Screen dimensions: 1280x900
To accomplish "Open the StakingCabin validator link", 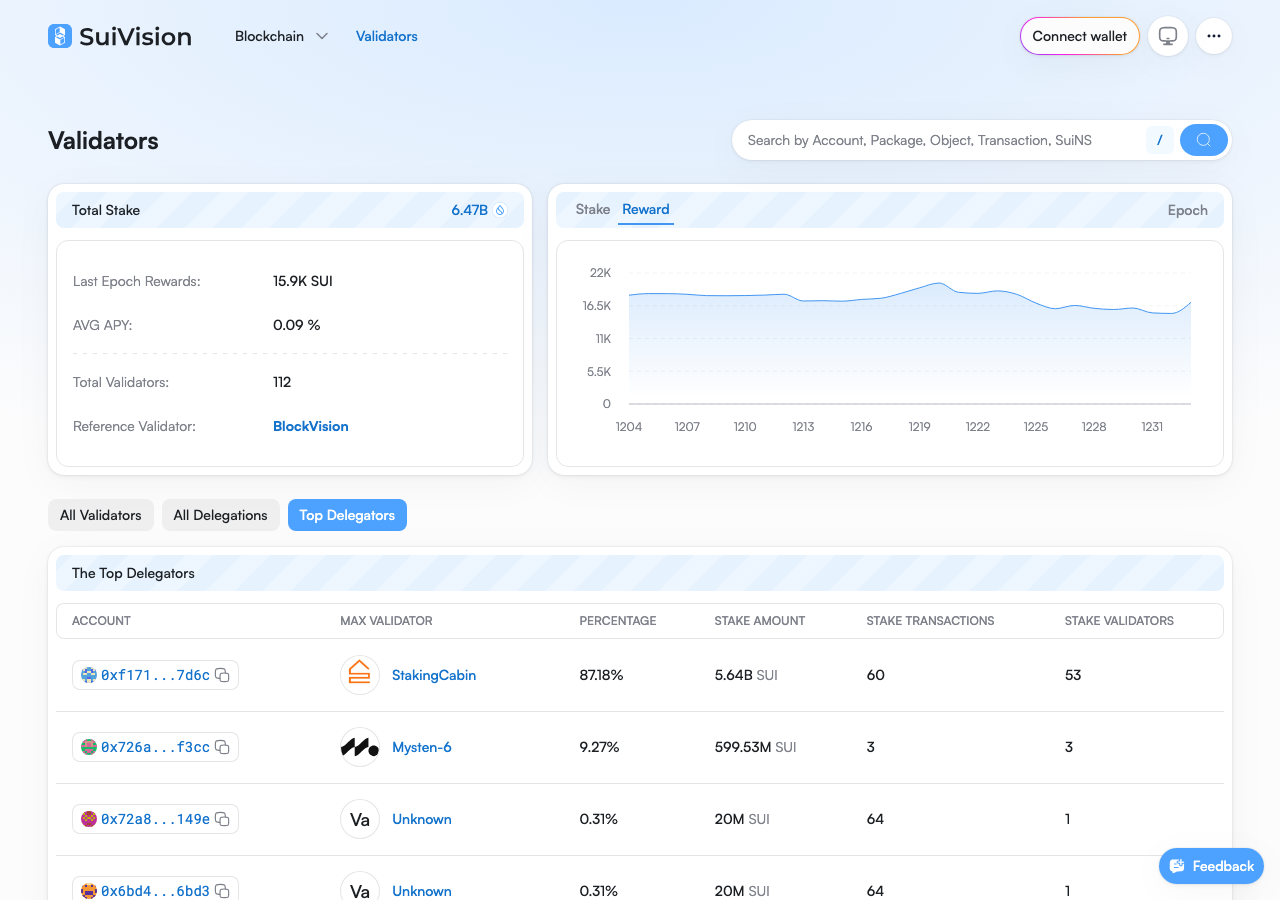I will click(434, 675).
